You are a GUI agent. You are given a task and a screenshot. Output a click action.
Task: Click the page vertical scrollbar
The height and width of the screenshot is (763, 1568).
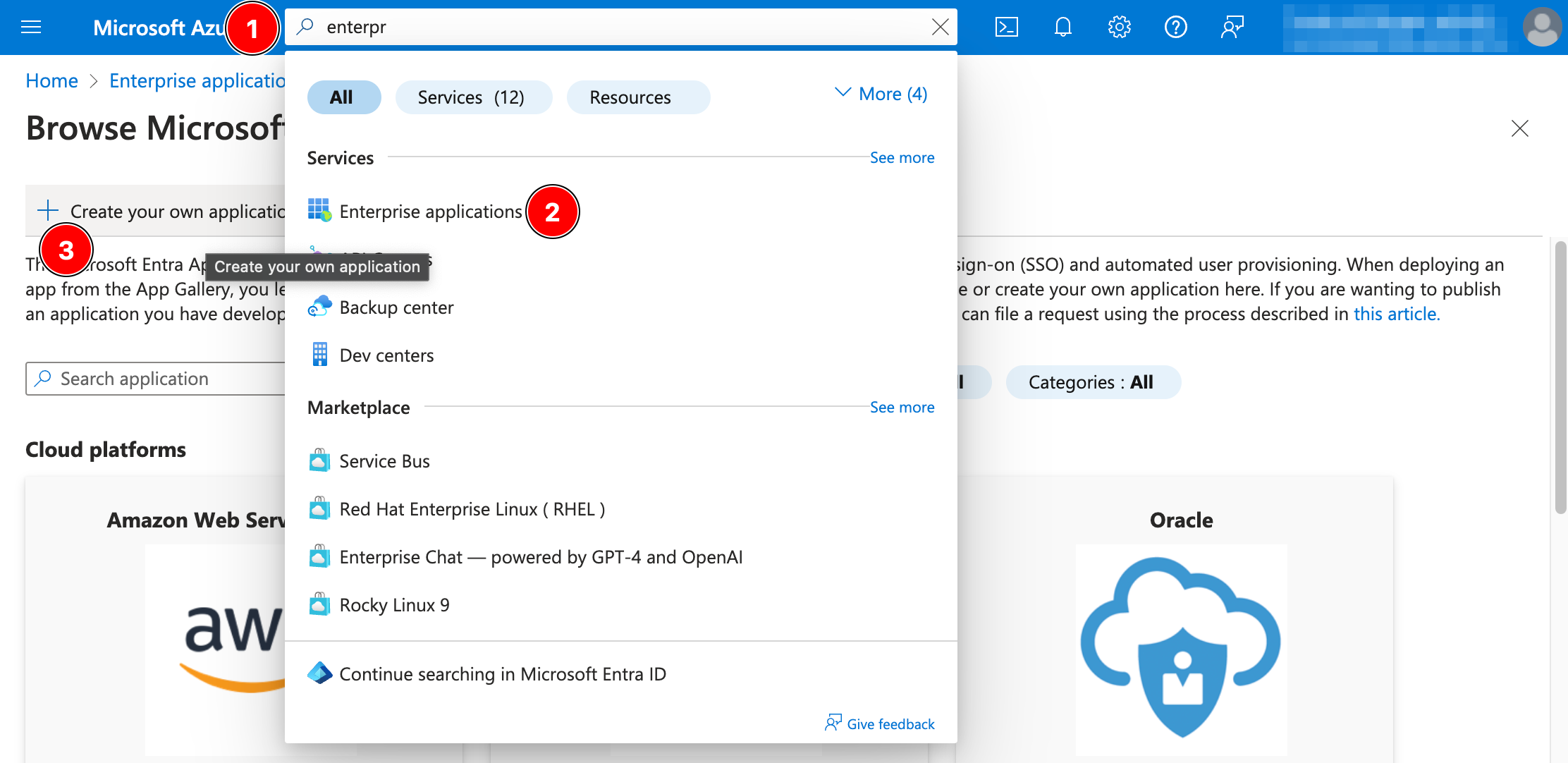coord(1560,378)
